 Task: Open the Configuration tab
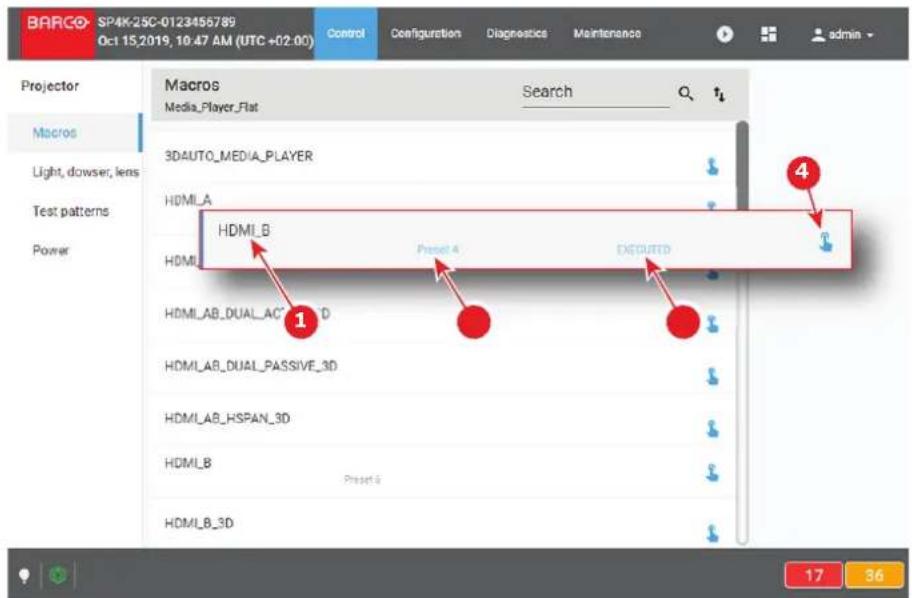(x=426, y=34)
